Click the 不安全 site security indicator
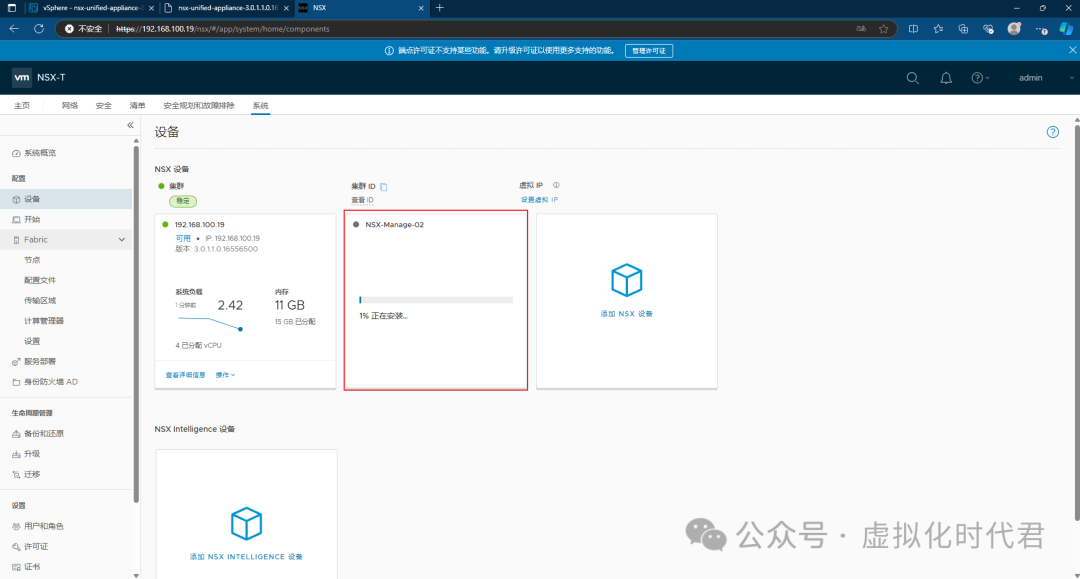This screenshot has width=1080, height=579. point(83,29)
